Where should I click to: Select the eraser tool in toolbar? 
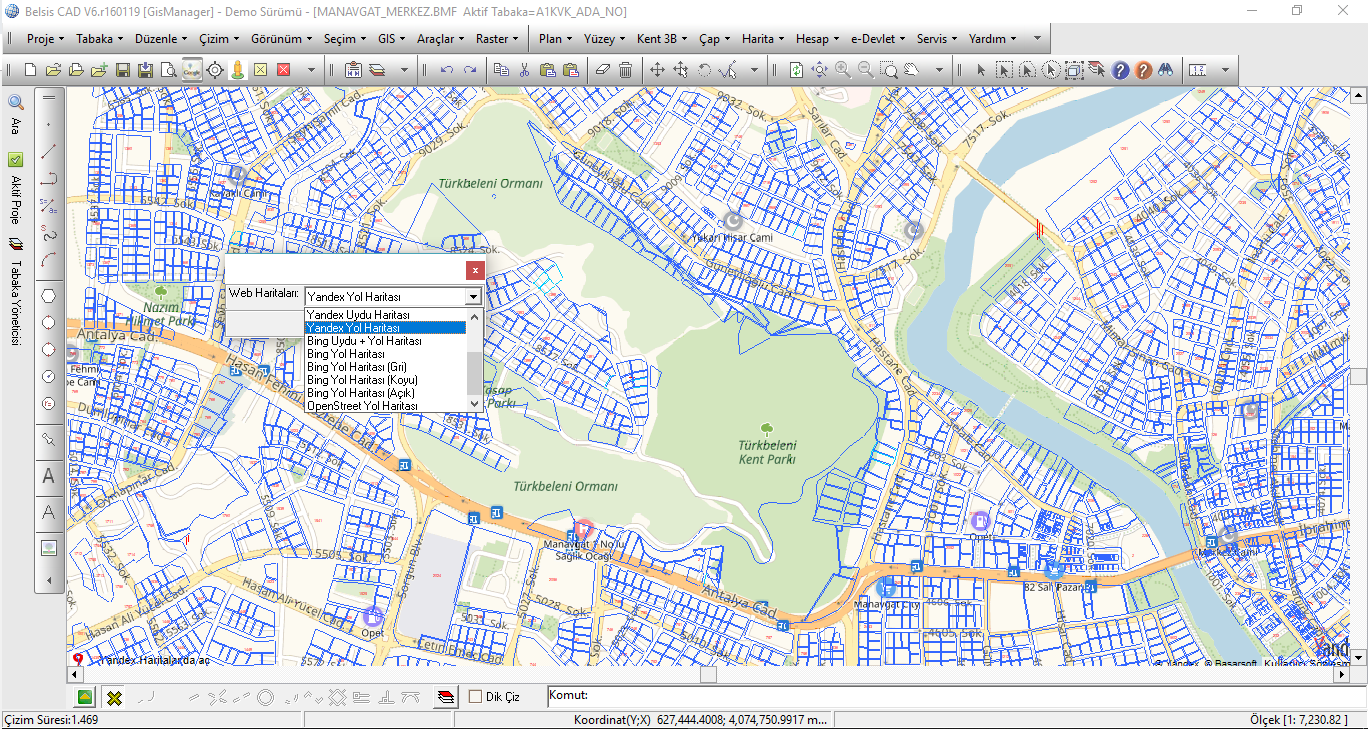pos(601,70)
